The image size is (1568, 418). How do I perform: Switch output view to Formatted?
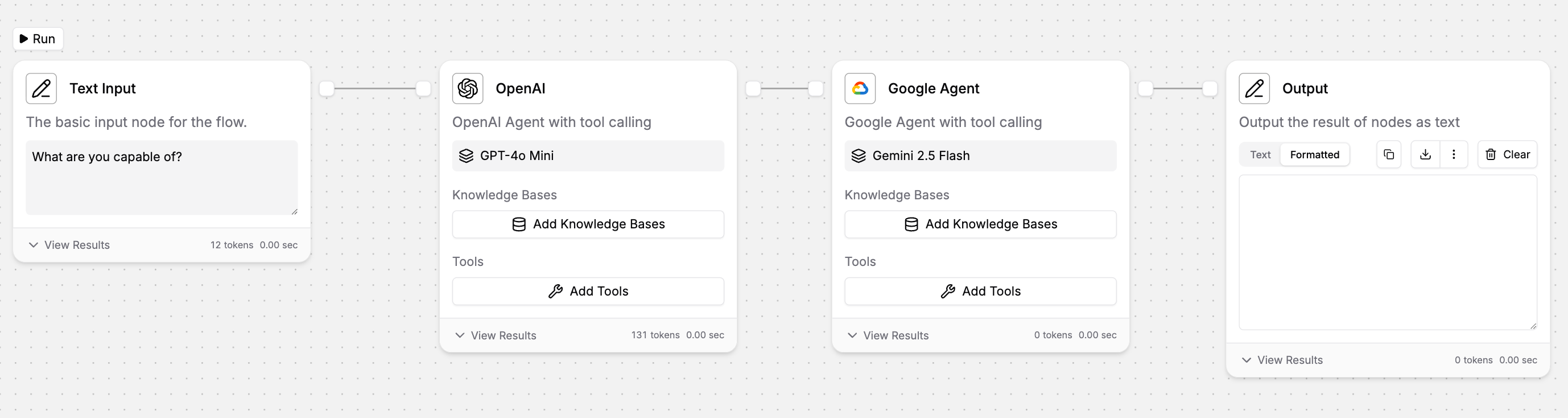coord(1314,155)
